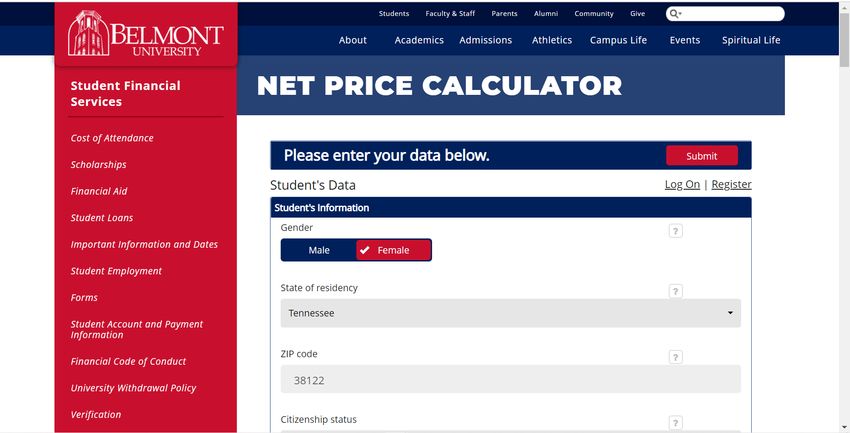This screenshot has width=850, height=433.
Task: Open the ZIP code help icon
Action: click(x=675, y=357)
